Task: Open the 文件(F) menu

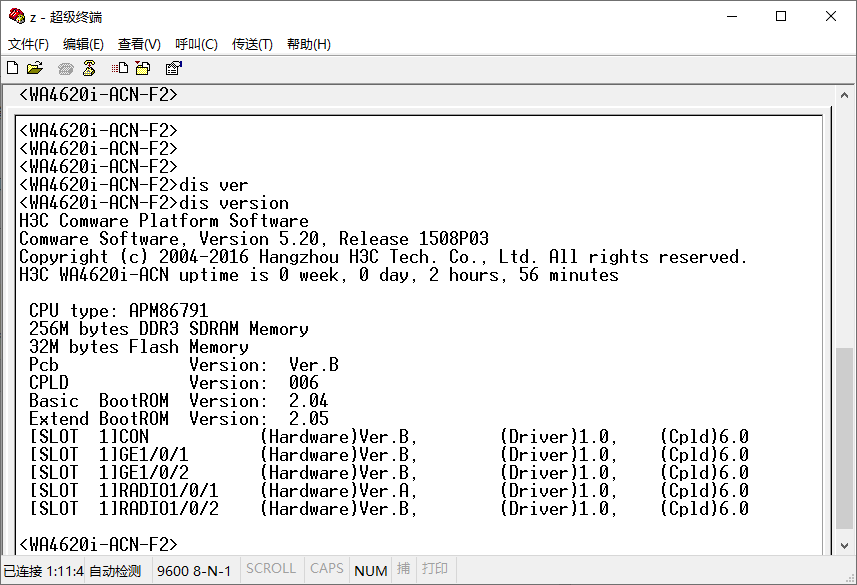Action: [28, 44]
